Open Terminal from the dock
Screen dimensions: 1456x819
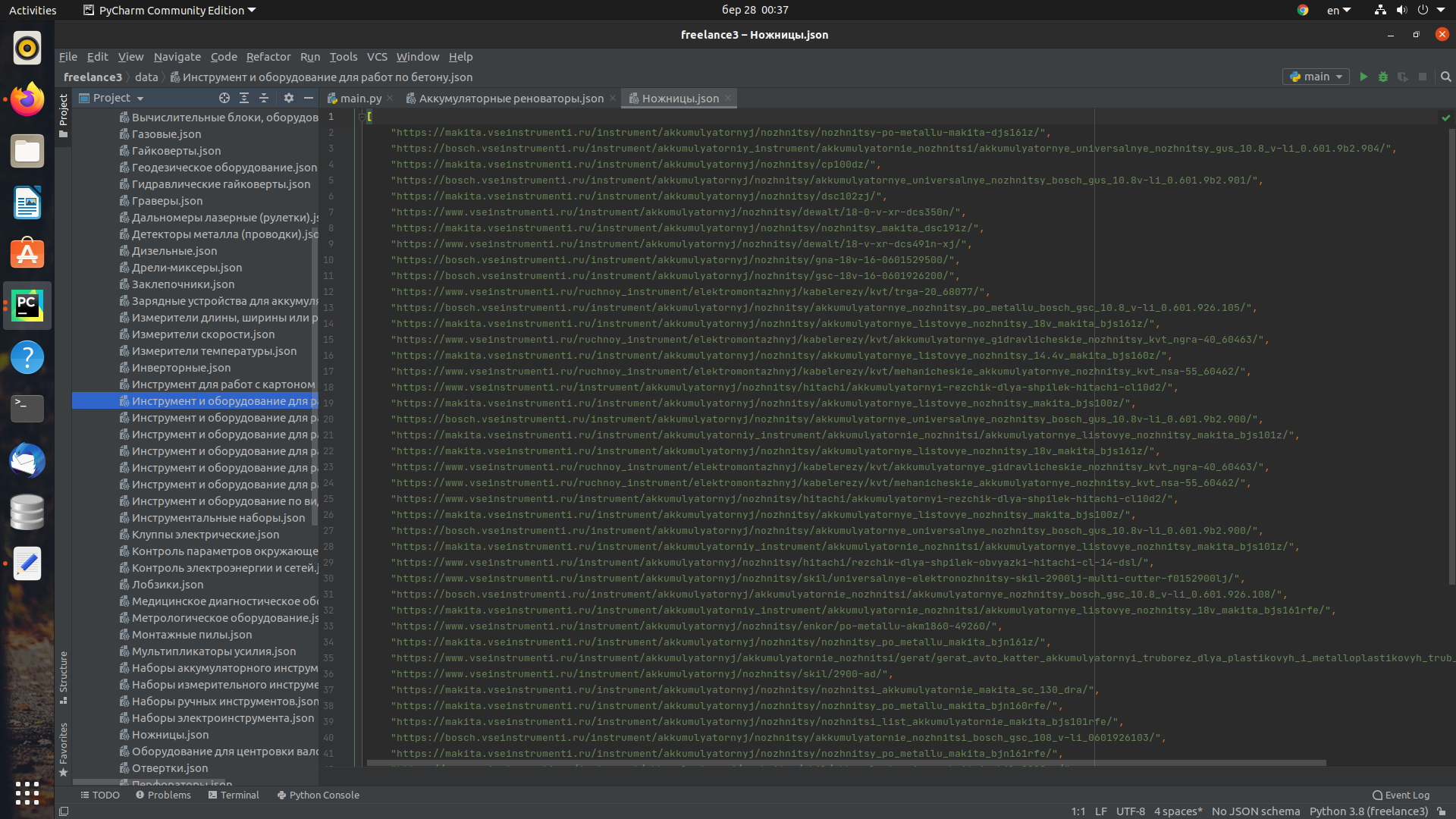(27, 409)
